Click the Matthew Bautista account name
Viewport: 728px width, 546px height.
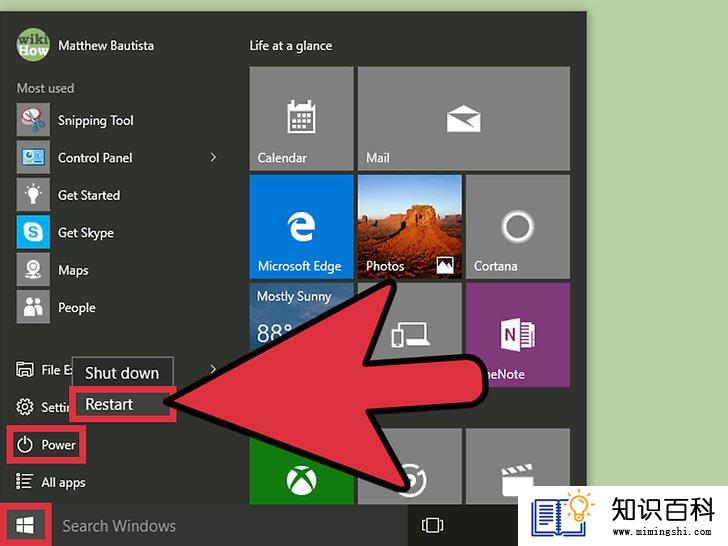pos(106,46)
